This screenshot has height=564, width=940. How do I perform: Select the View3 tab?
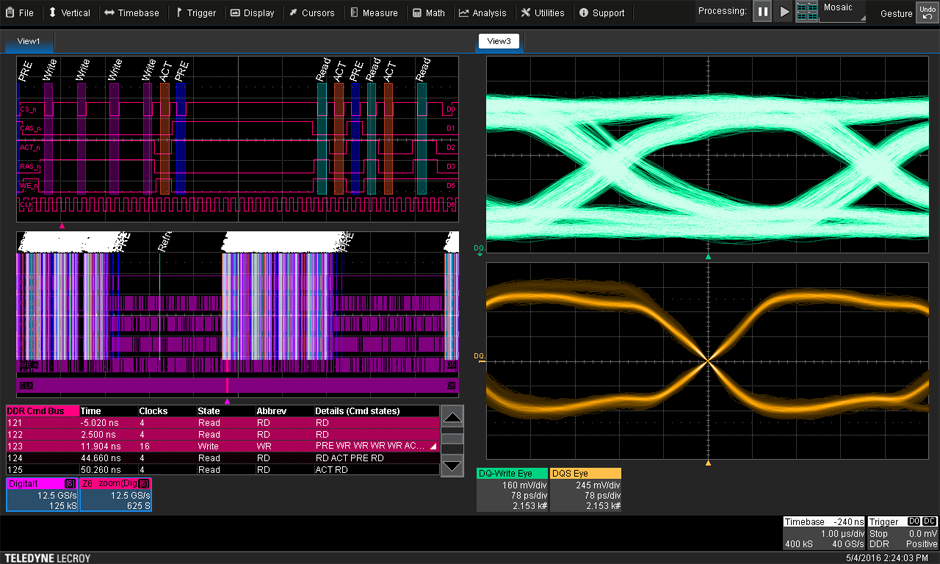(x=498, y=41)
